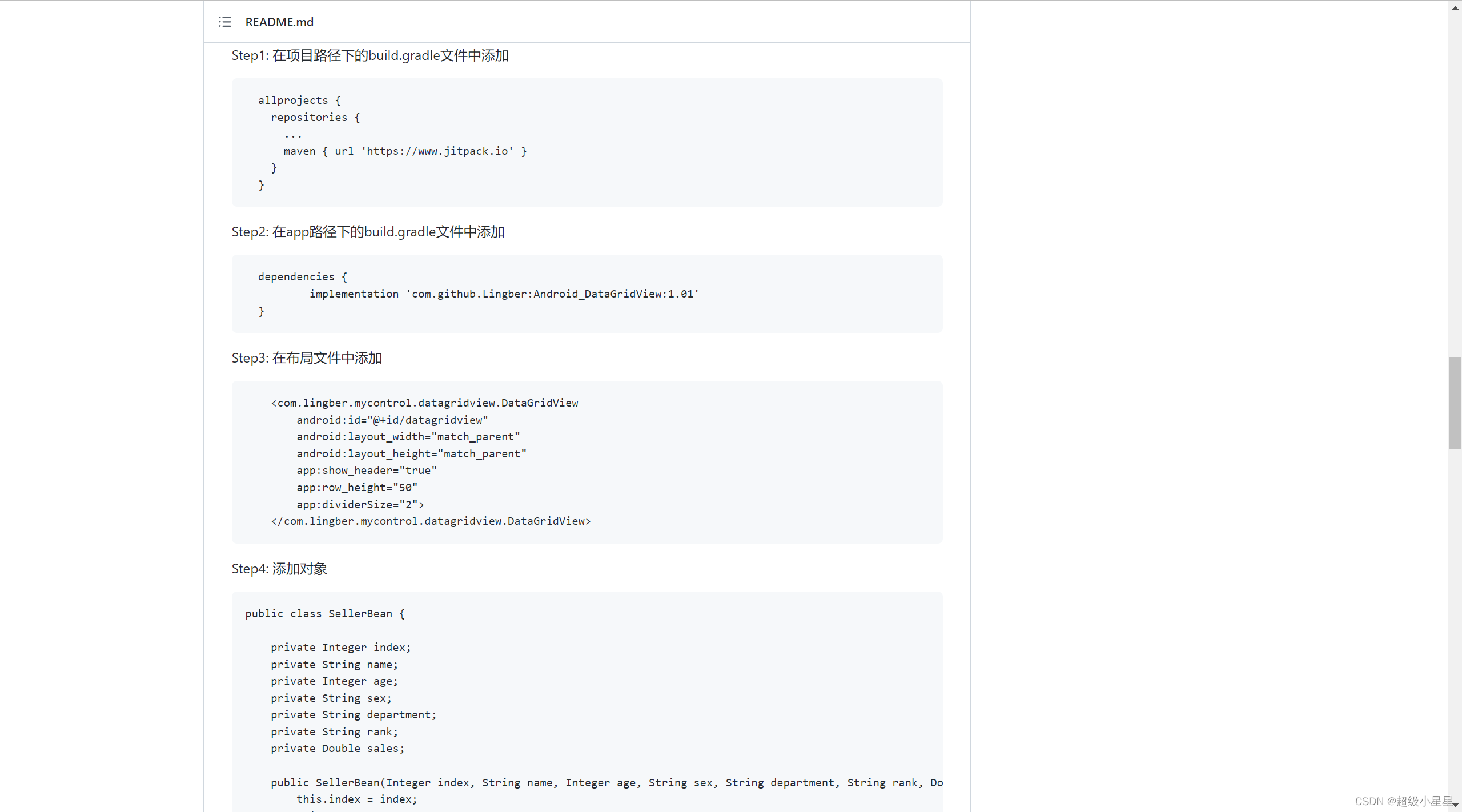
Task: Click the 'dependencies {' code line
Action: point(303,277)
